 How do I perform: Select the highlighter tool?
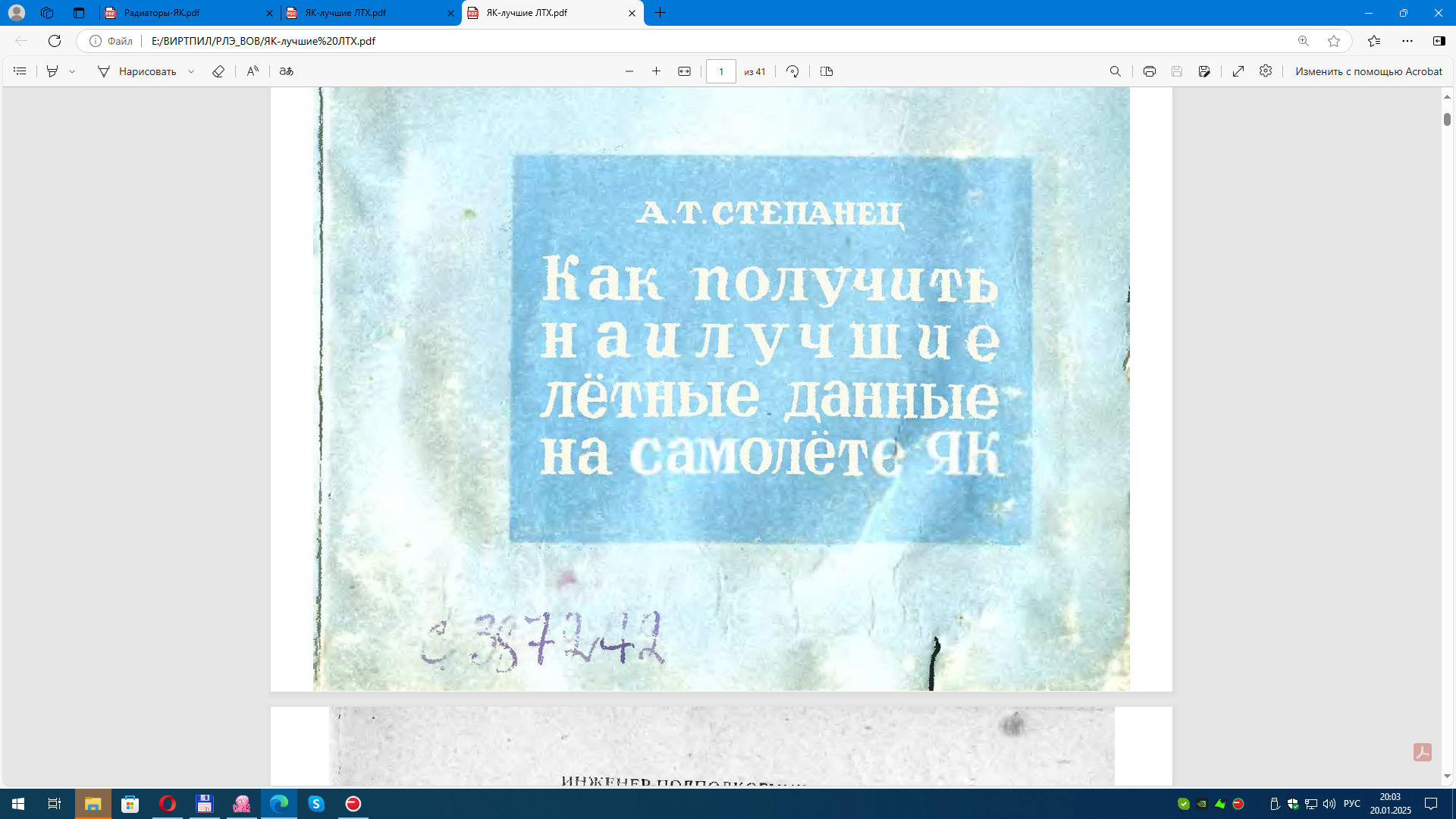[x=52, y=71]
